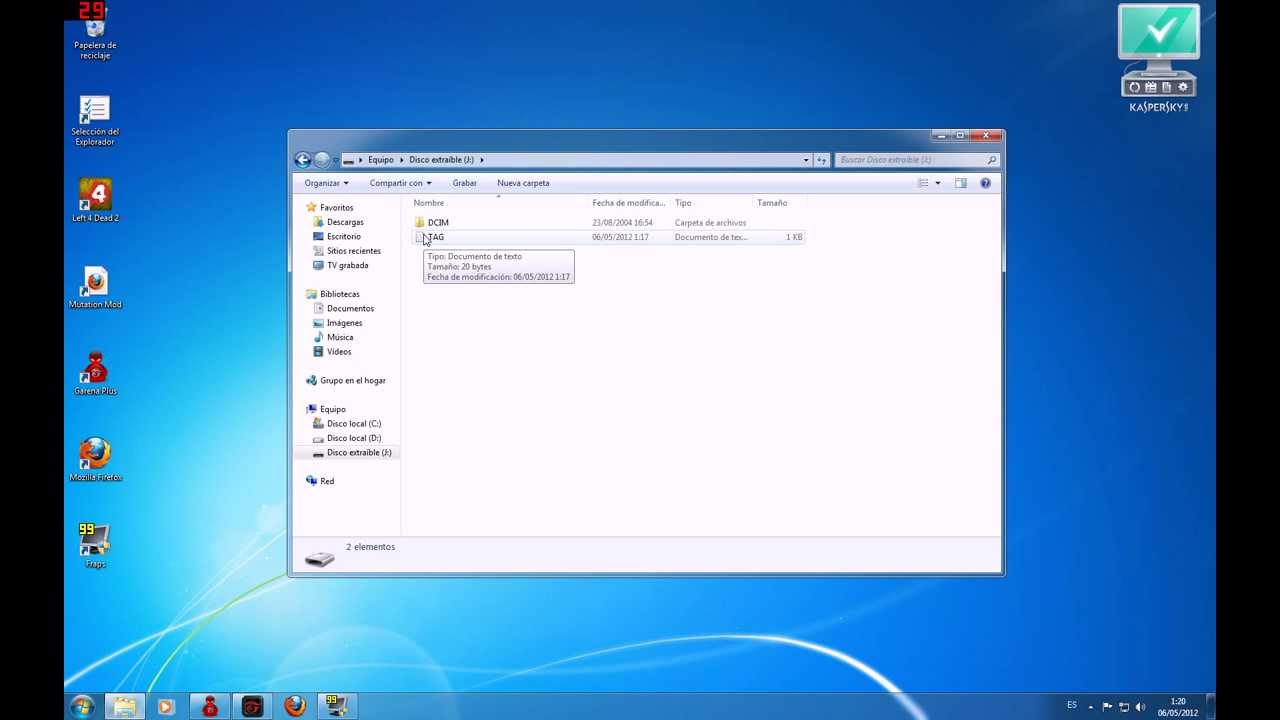Viewport: 1280px width, 720px height.
Task: Create a Nueva carpeta
Action: (523, 183)
